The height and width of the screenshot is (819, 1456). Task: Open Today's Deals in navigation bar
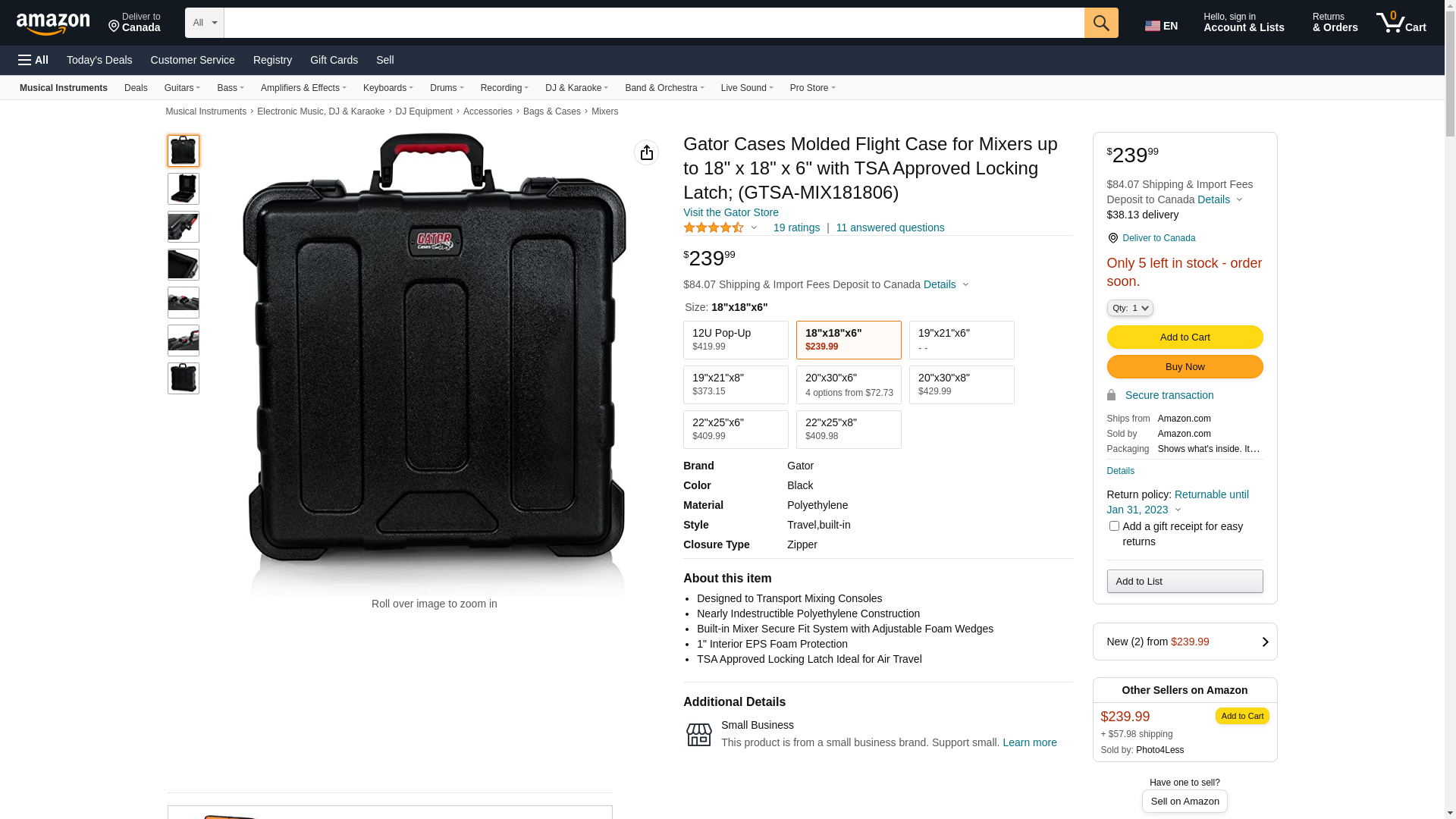pos(99,60)
